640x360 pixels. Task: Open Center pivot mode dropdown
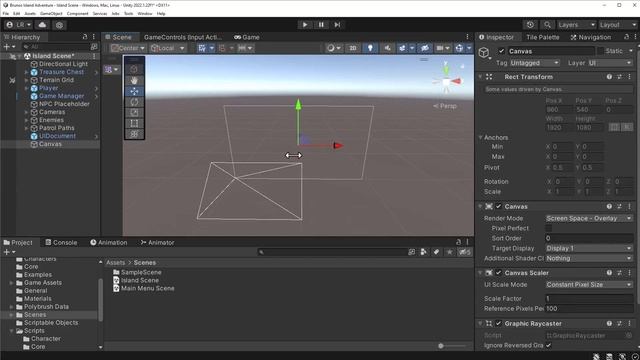[x=128, y=48]
